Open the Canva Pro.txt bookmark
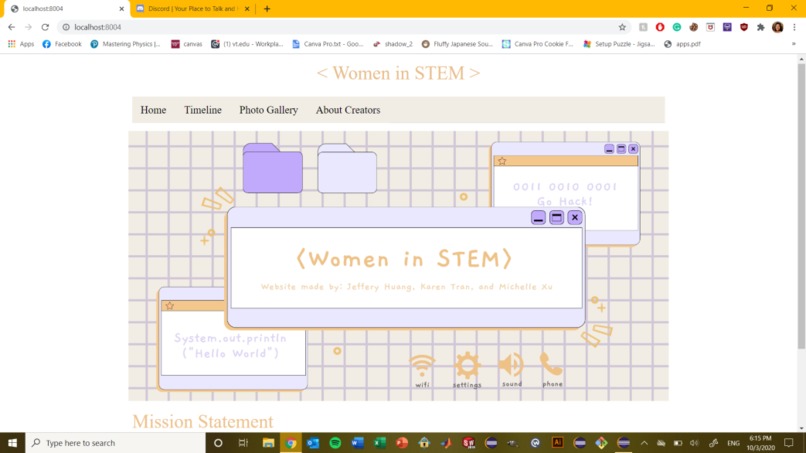This screenshot has width=806, height=453. pyautogui.click(x=328, y=44)
